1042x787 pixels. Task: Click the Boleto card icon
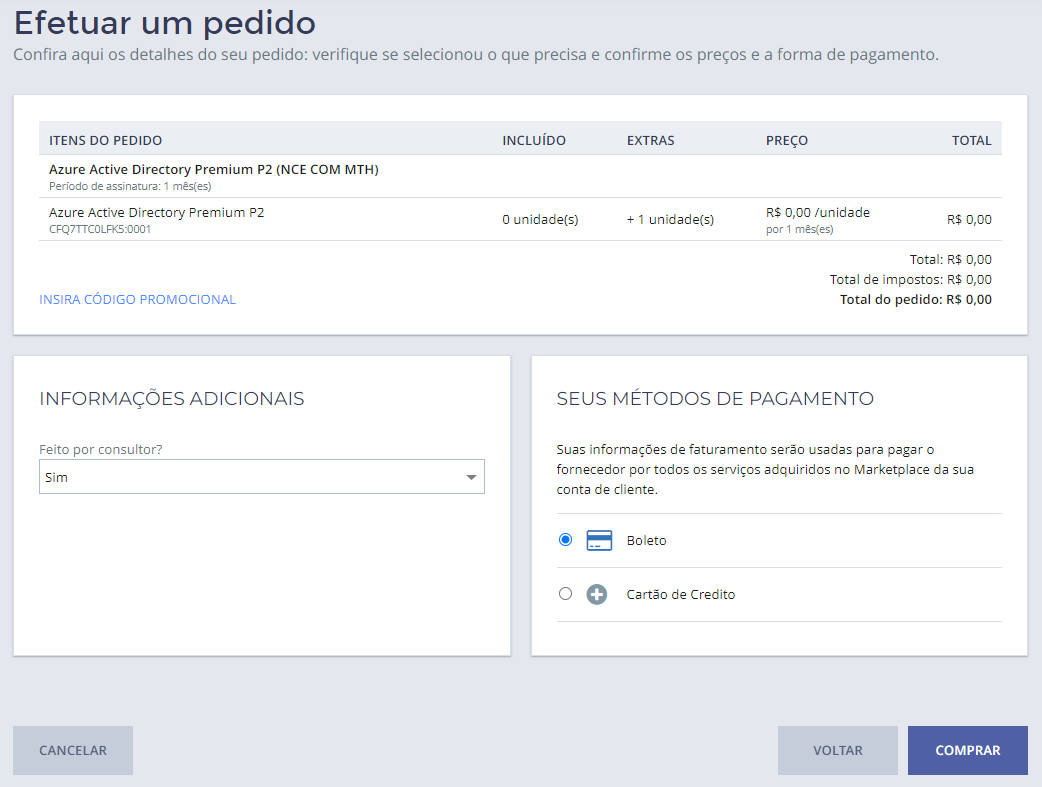(598, 541)
